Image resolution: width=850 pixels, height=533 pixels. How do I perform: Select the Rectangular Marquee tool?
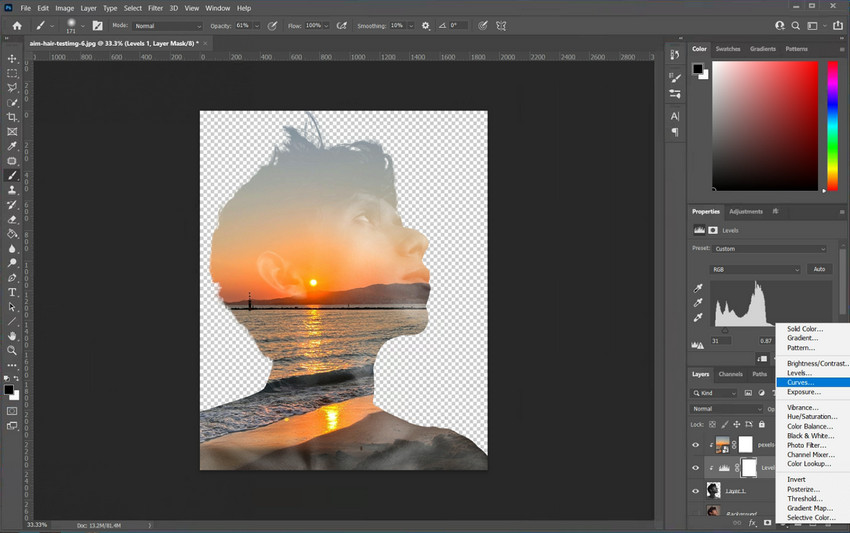(12, 73)
